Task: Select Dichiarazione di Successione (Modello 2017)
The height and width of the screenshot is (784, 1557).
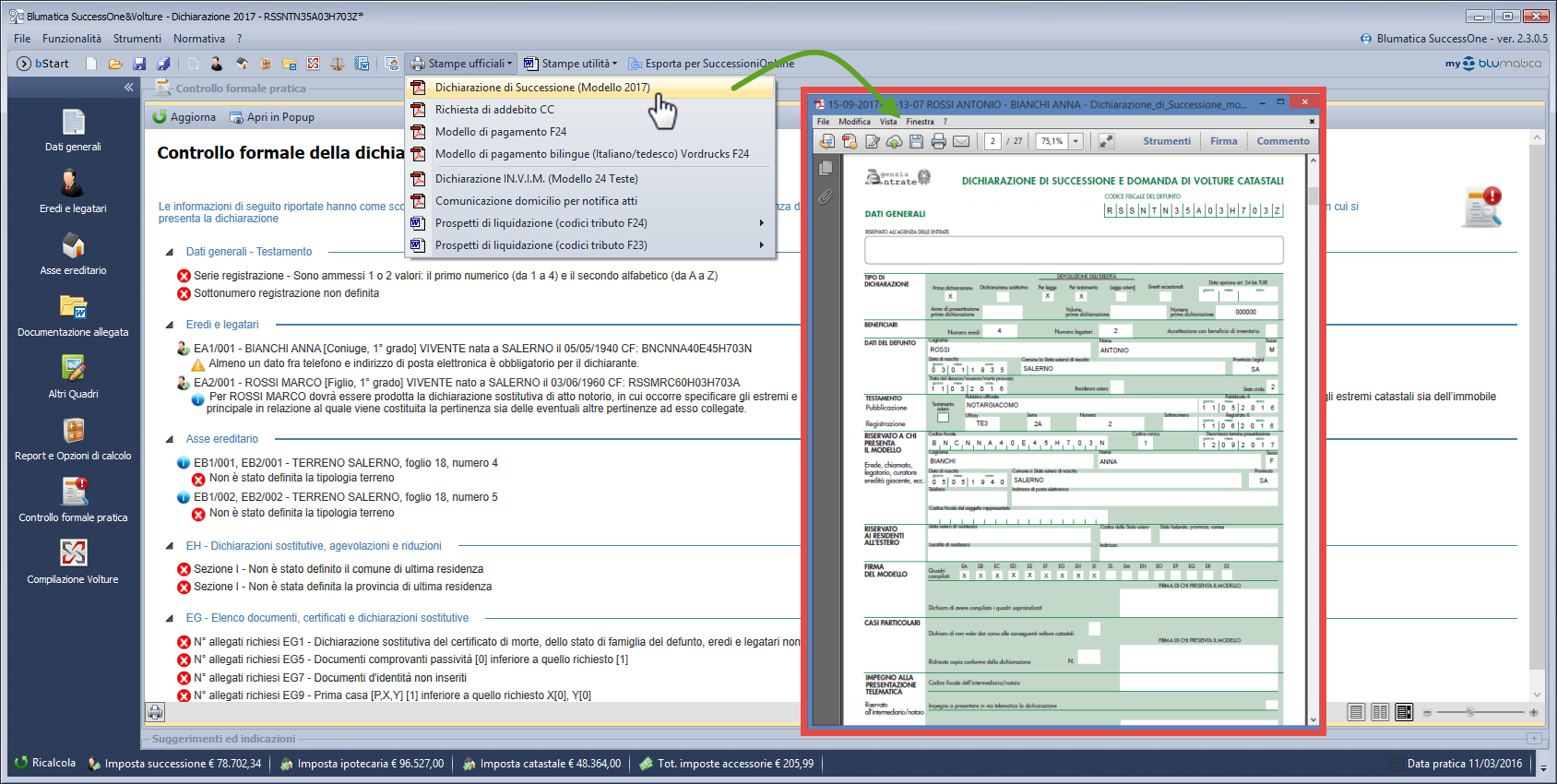Action: click(590, 88)
